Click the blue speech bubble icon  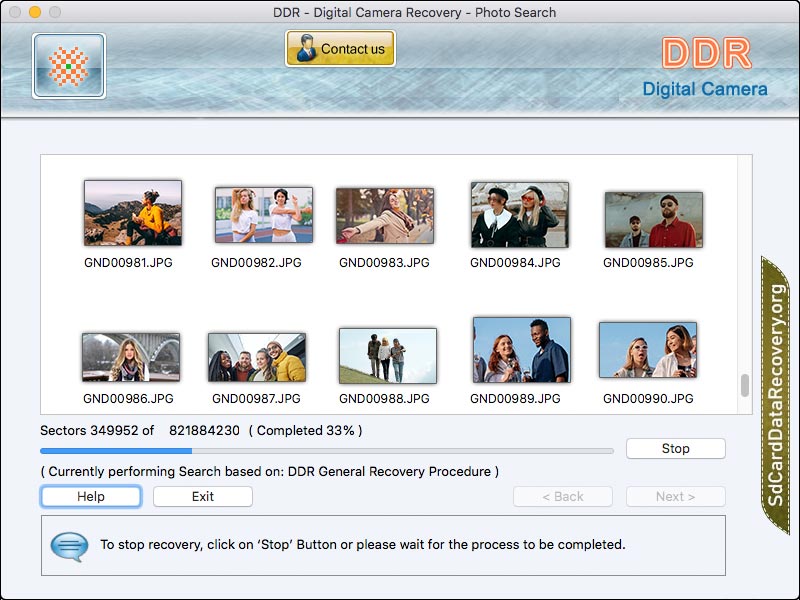66,545
